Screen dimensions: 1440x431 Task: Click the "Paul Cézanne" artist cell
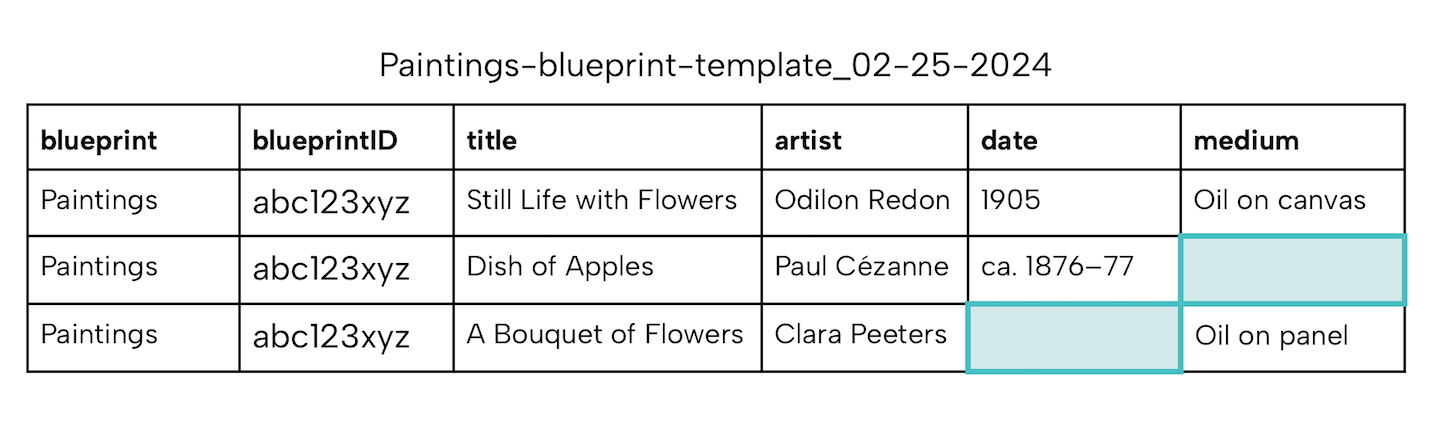pyautogui.click(x=861, y=267)
